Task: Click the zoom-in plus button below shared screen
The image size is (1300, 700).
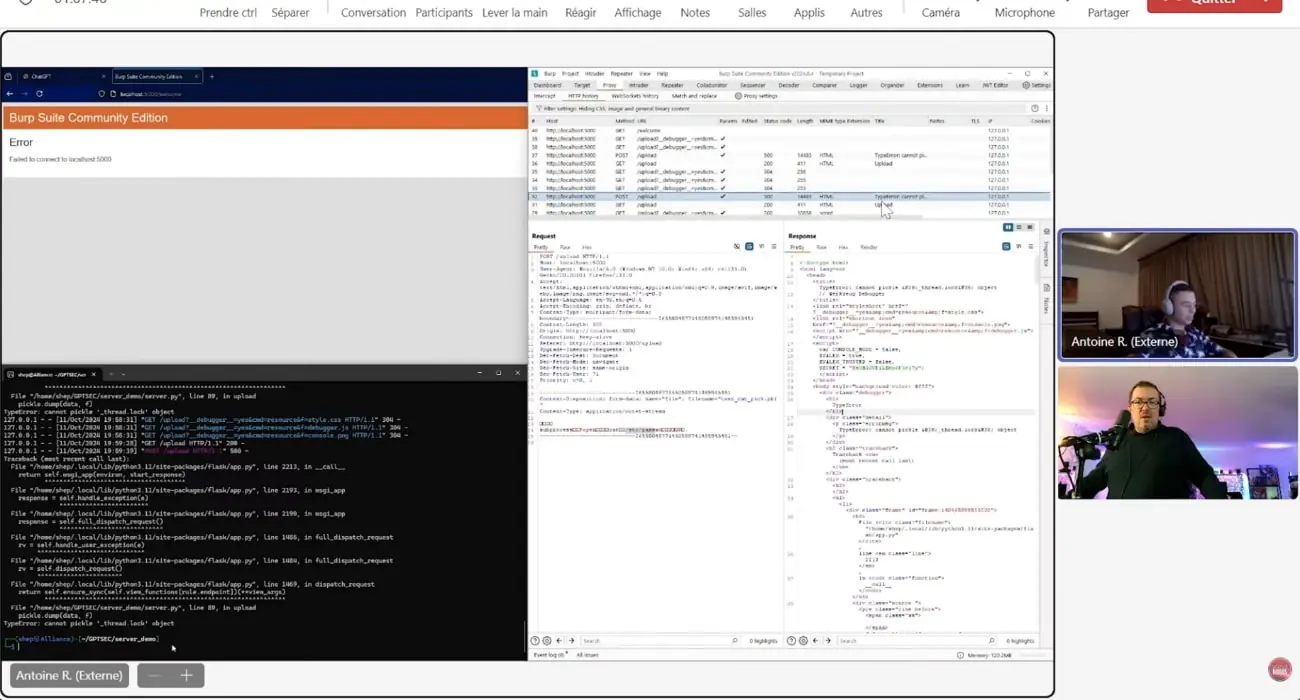Action: (x=186, y=675)
